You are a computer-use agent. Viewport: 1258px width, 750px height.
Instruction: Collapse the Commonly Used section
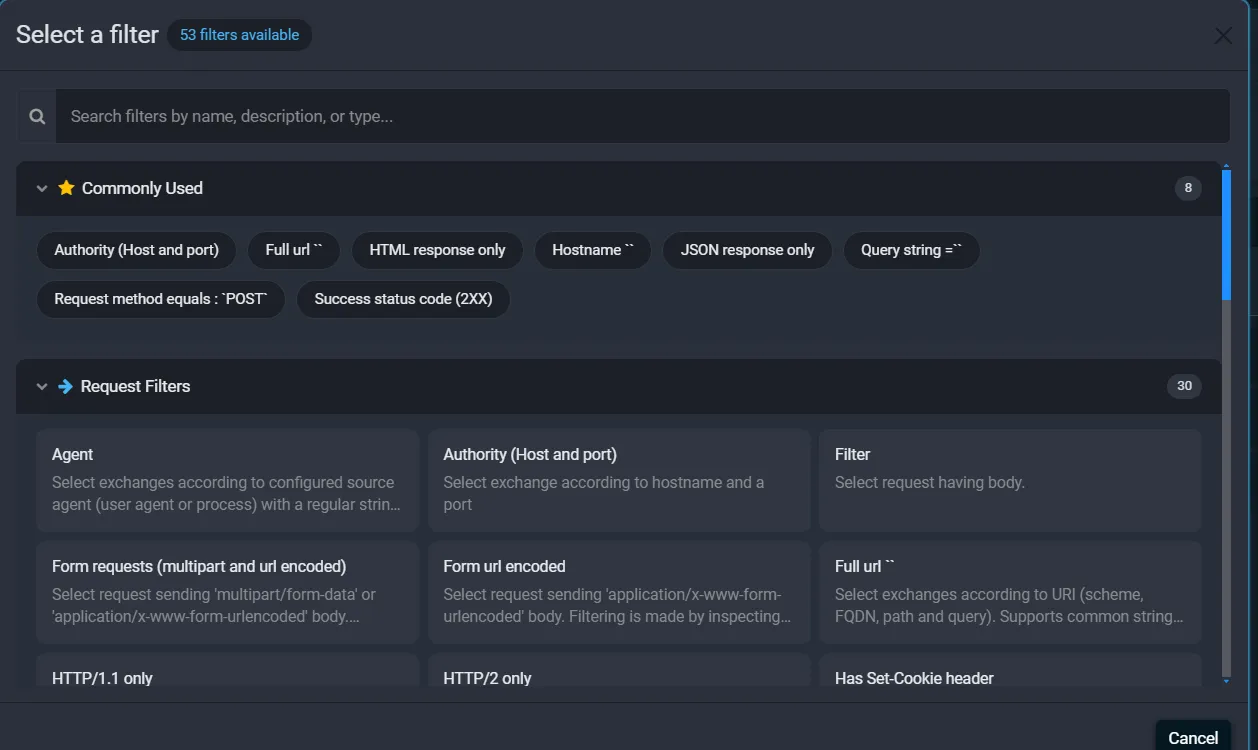coord(42,188)
